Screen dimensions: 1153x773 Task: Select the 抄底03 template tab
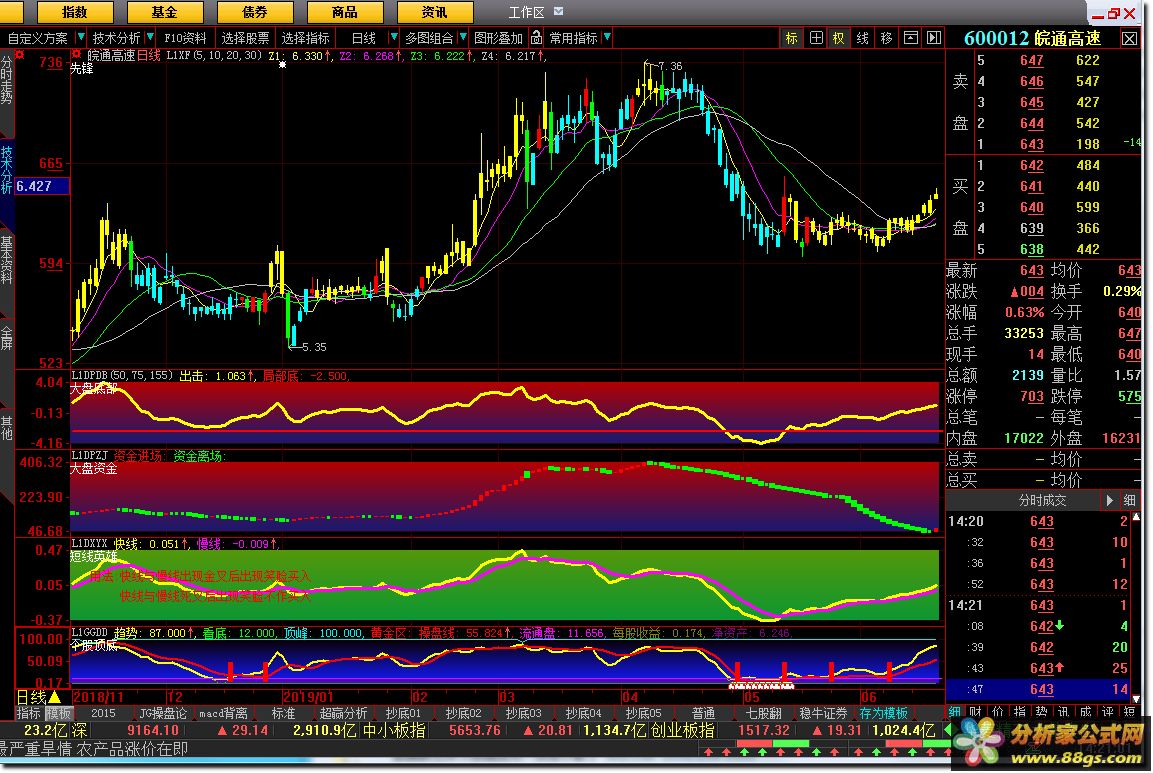pyautogui.click(x=523, y=713)
